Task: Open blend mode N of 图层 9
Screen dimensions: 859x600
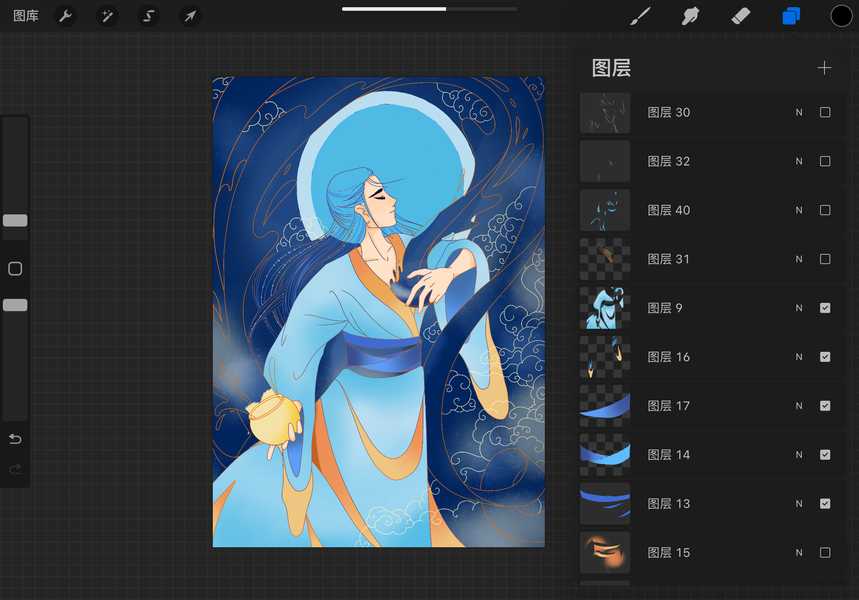Action: pos(799,308)
